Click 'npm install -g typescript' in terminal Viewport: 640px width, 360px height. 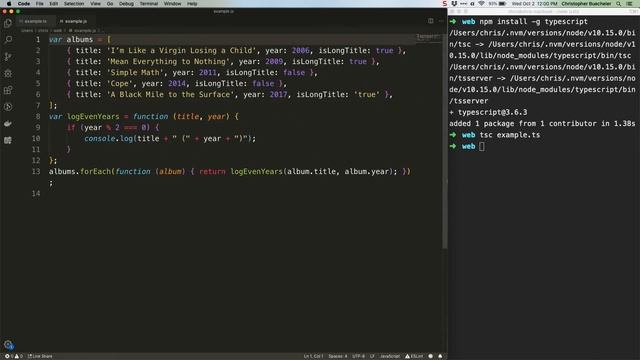pos(533,22)
